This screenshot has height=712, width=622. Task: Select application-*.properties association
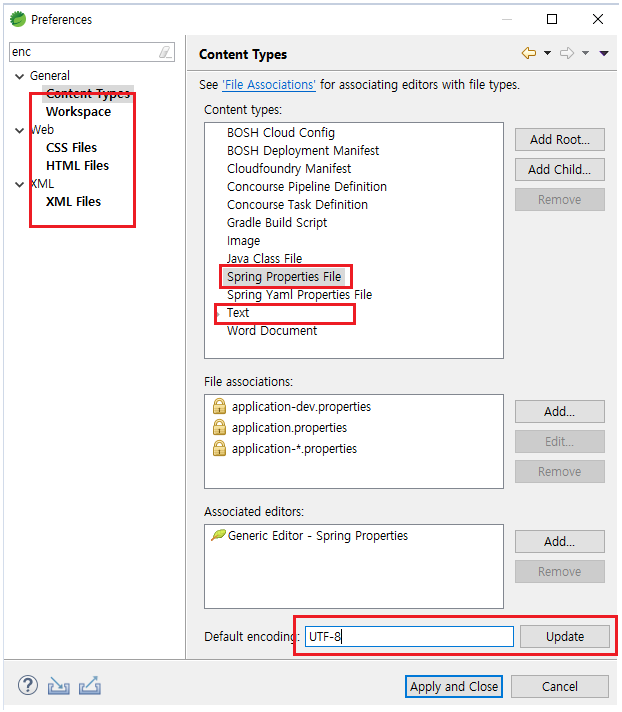(294, 448)
